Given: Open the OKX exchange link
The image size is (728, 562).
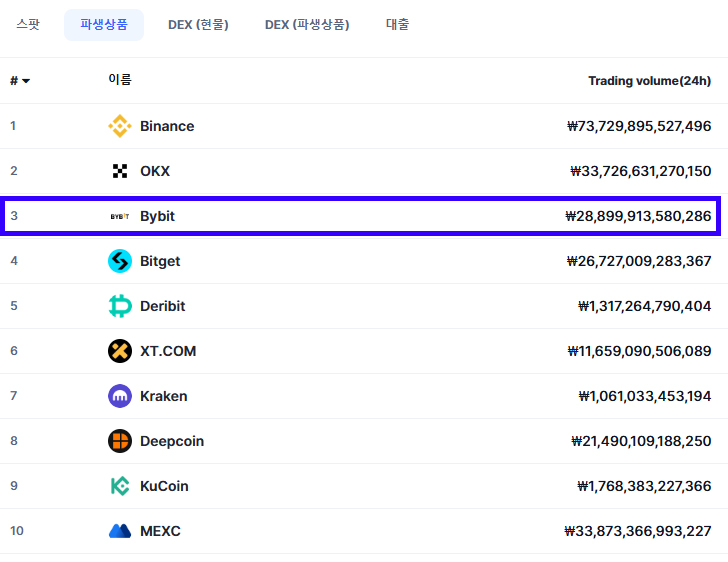Looking at the screenshot, I should coord(155,171).
